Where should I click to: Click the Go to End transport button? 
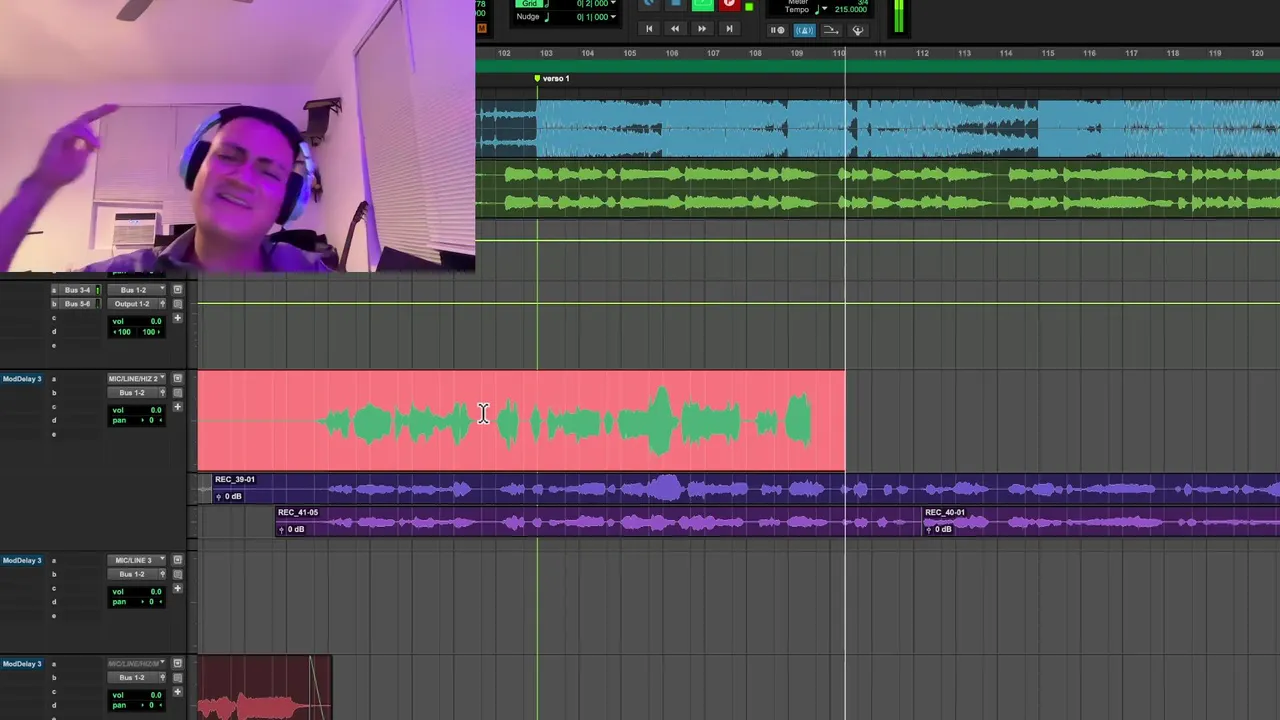click(x=730, y=29)
